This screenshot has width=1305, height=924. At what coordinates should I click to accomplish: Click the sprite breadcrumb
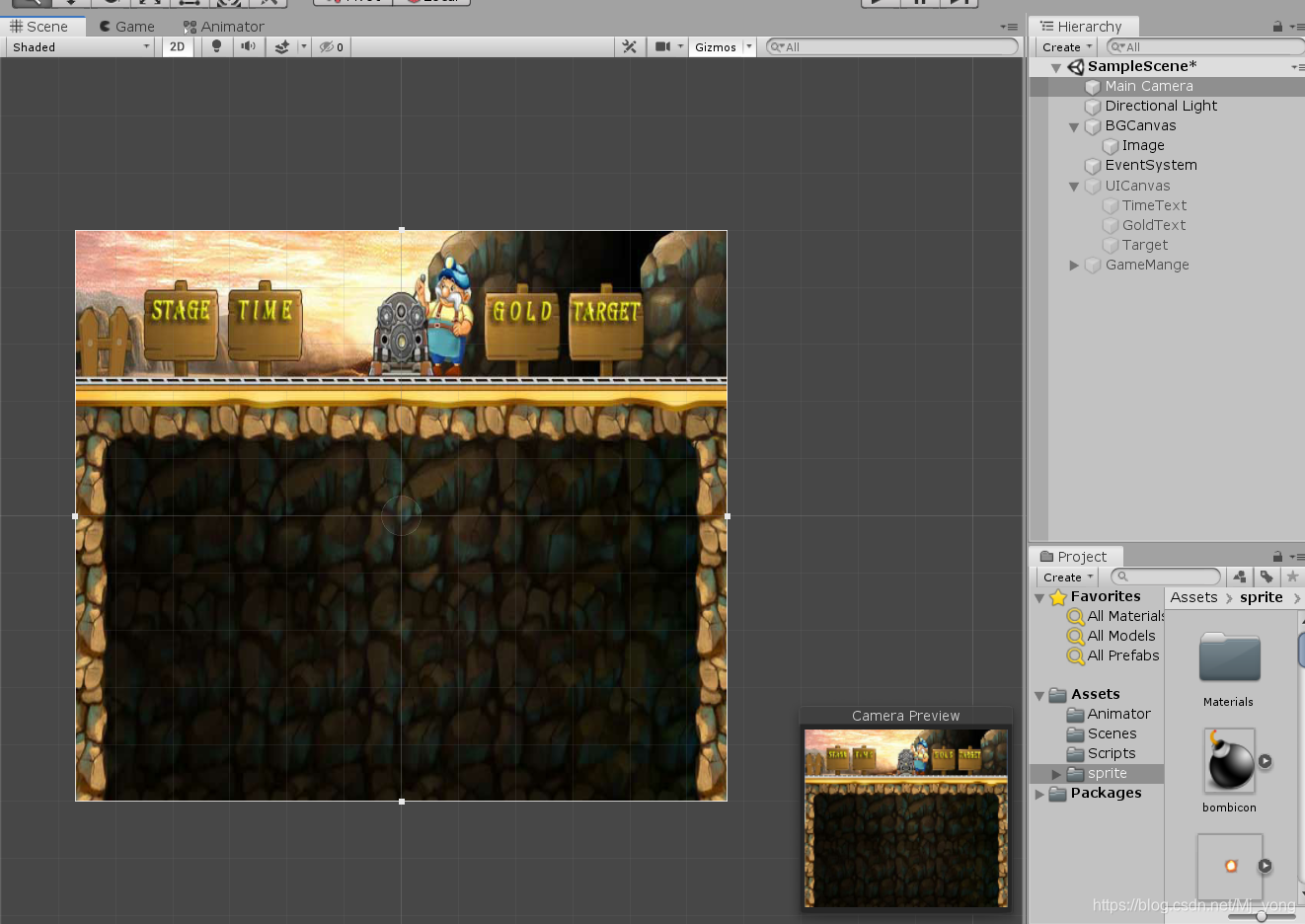tap(1262, 597)
